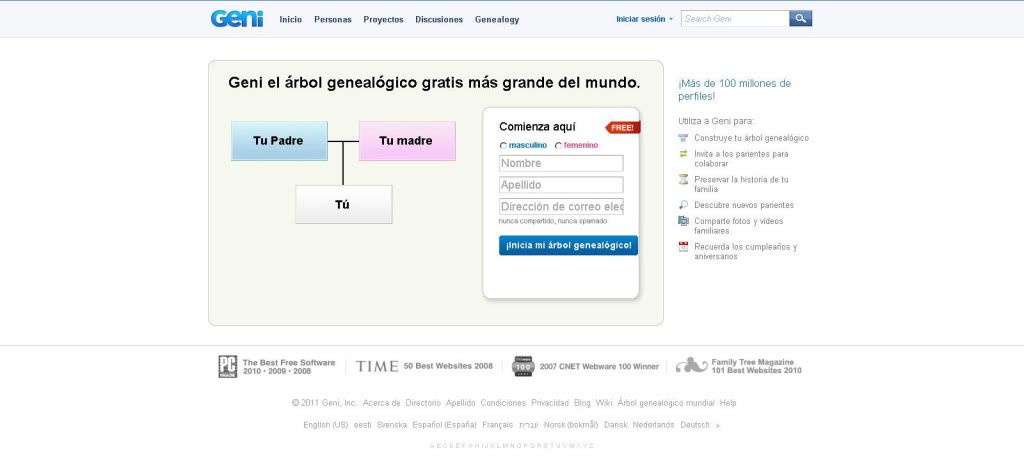Open the Iniciar sesión dropdown
The image size is (1024, 471).
coord(644,19)
